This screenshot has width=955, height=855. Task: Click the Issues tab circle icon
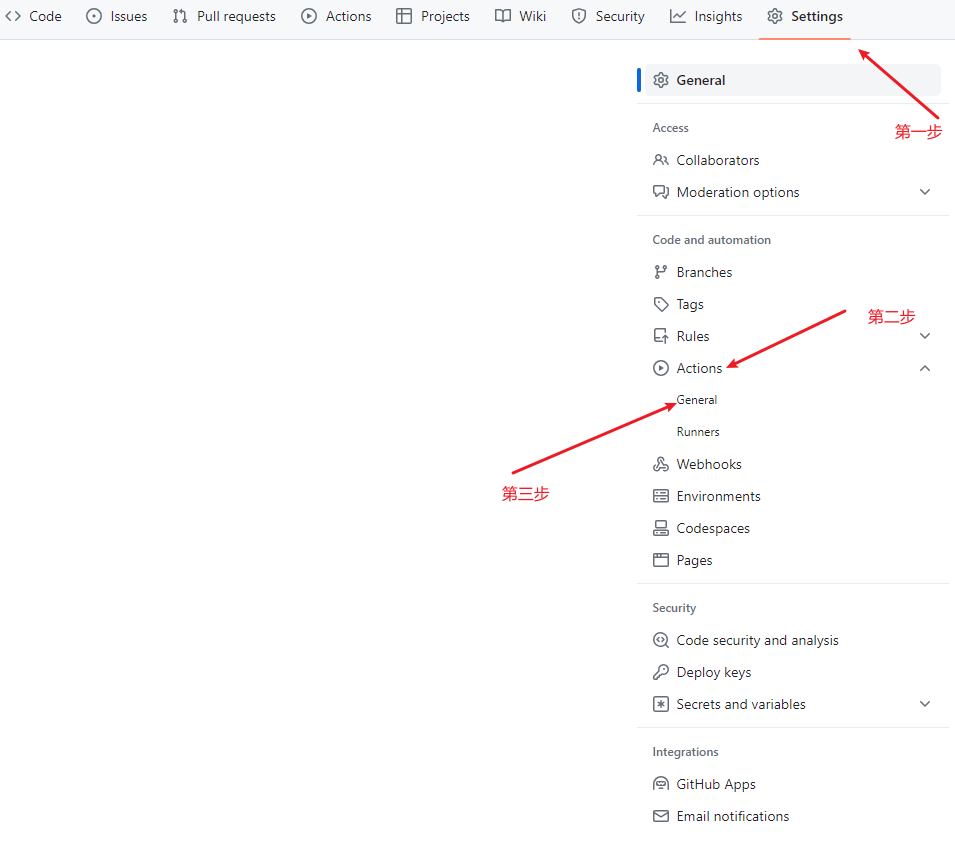94,16
